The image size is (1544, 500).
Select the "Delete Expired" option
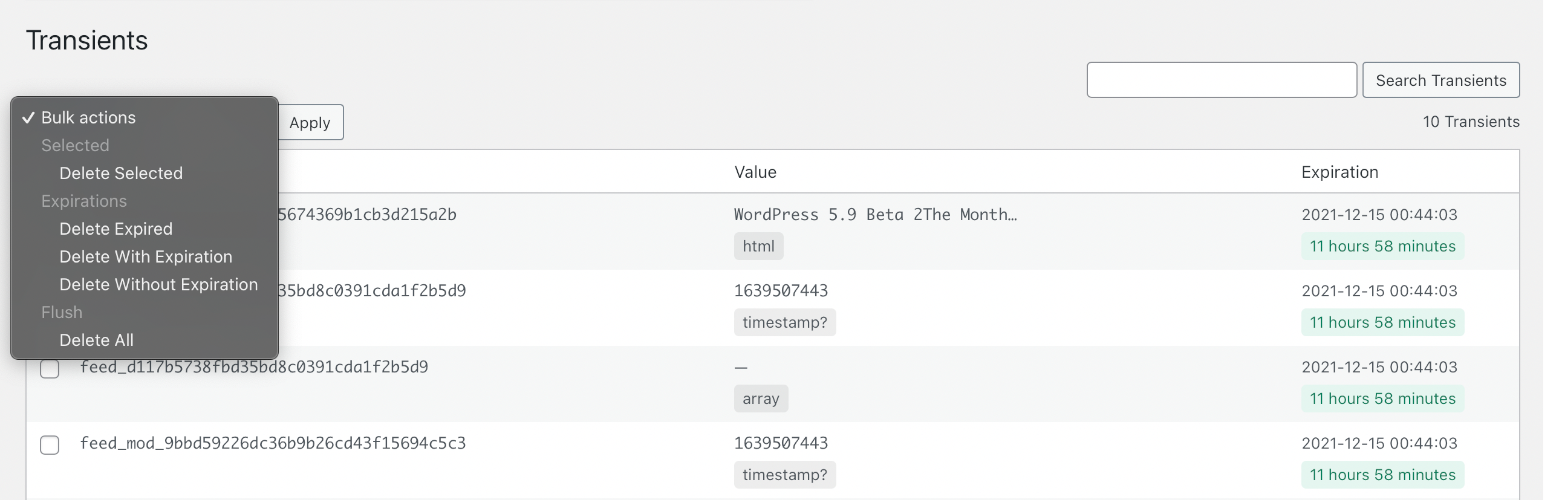point(116,229)
